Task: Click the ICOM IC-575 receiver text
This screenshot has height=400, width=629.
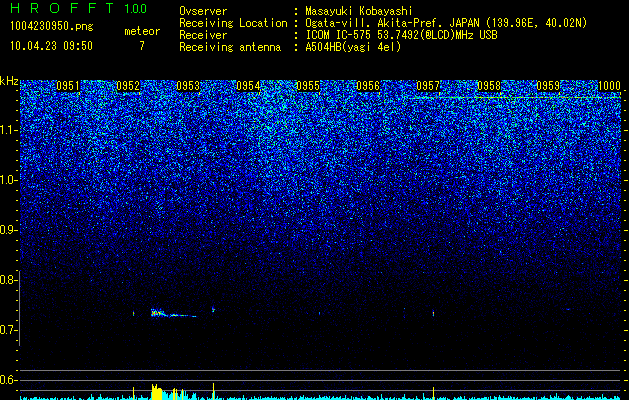Action: pos(401,35)
